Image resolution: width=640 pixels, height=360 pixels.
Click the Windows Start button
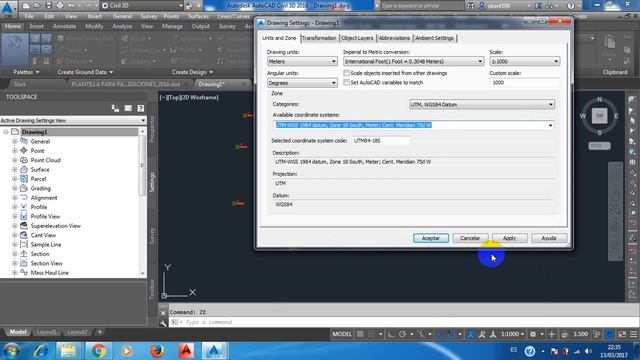[11, 351]
